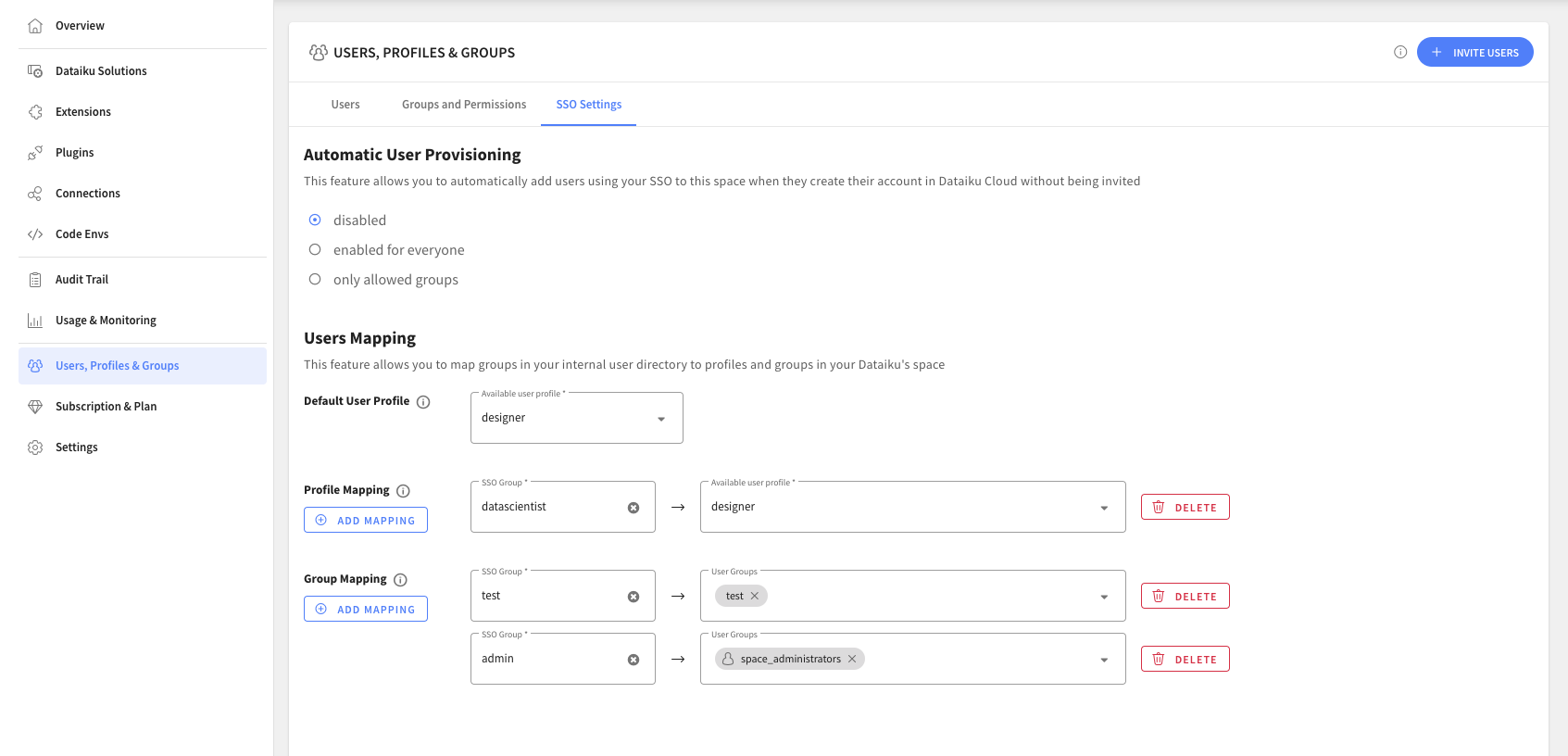Click the Audit Trail document icon

pyautogui.click(x=35, y=280)
